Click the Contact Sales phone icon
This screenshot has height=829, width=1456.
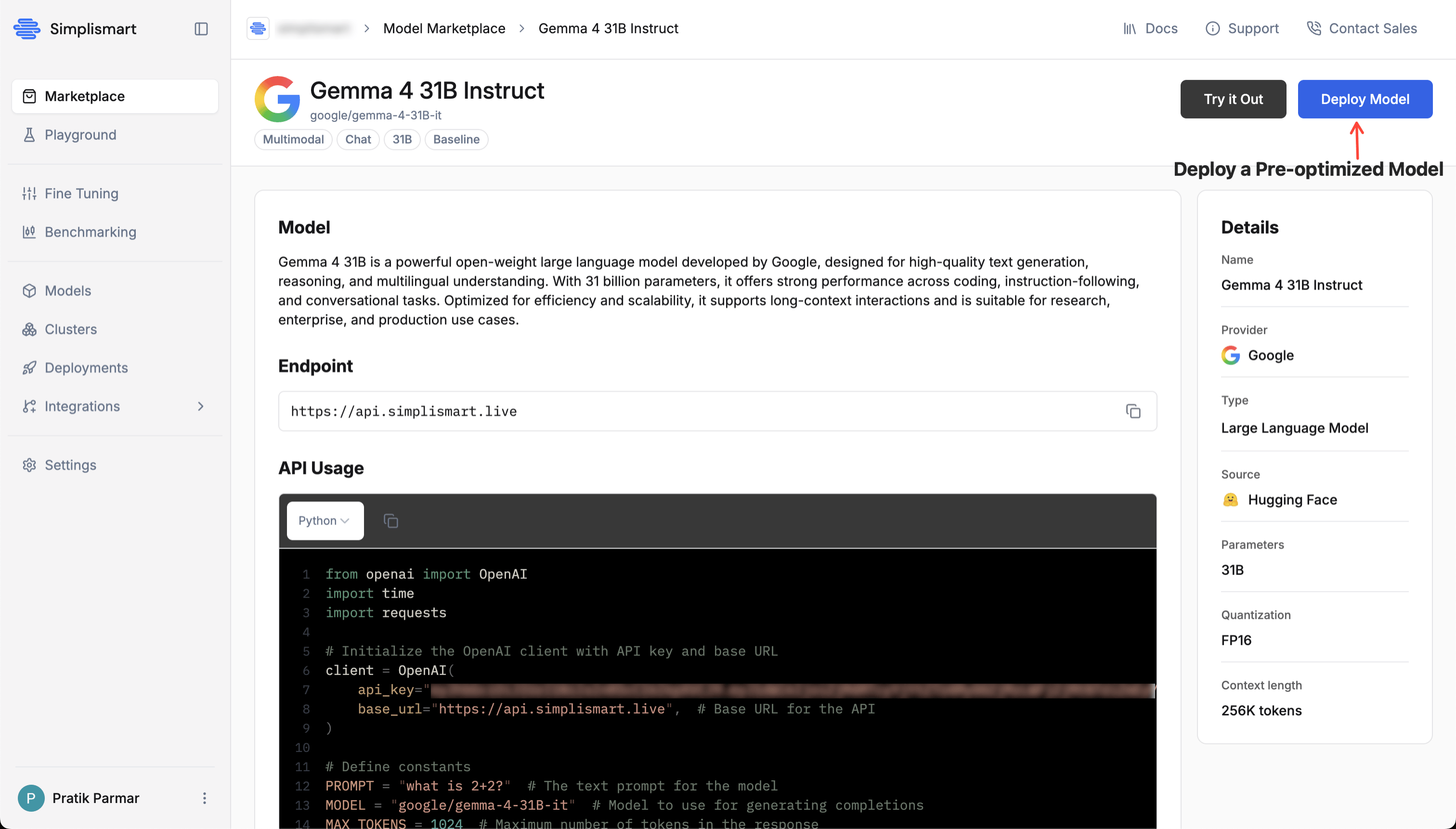1313,28
